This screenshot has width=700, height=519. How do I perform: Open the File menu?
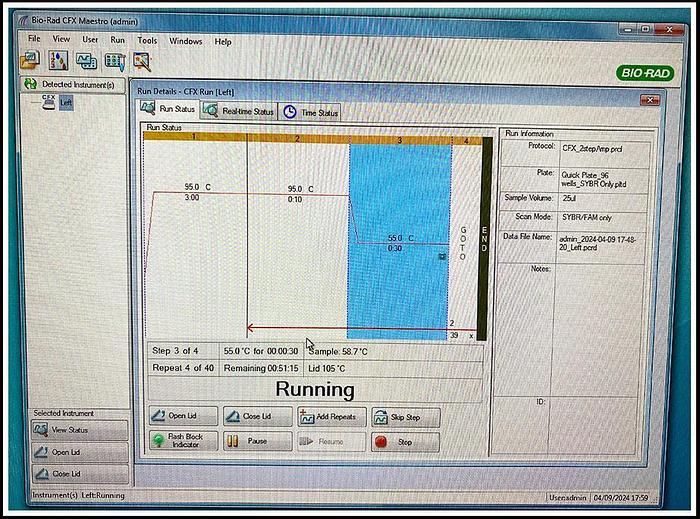point(34,40)
